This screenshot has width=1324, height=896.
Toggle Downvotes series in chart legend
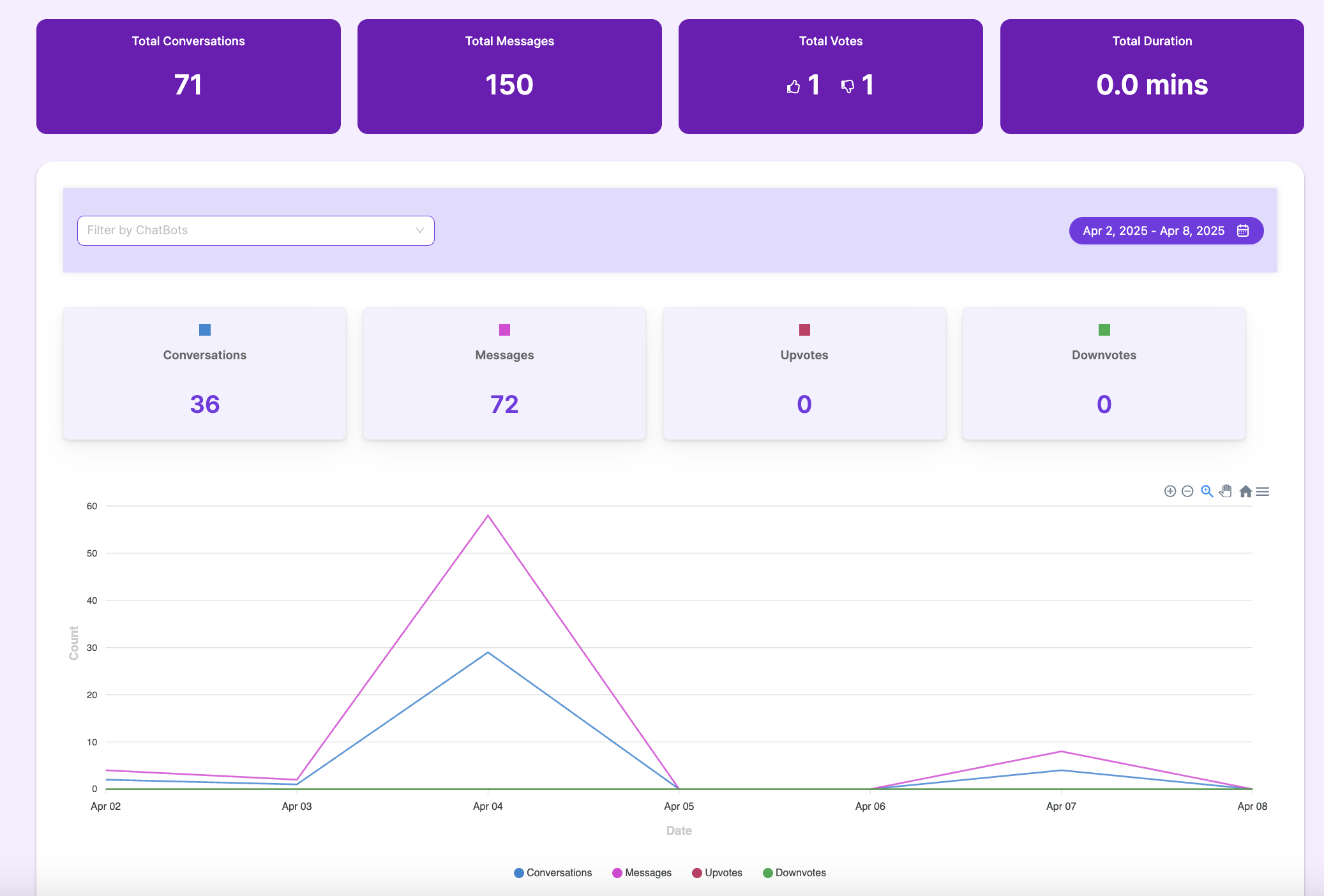[x=794, y=872]
